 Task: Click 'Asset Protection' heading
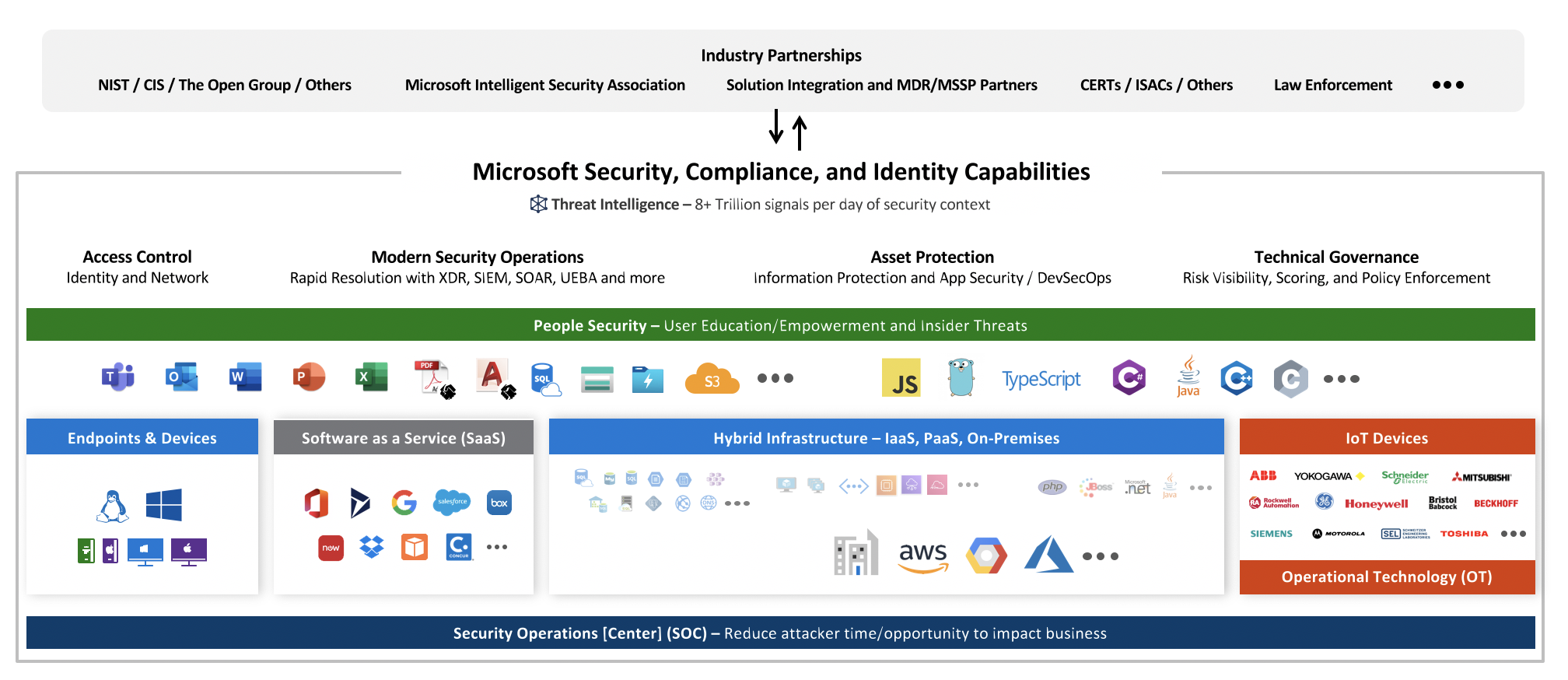(x=932, y=257)
